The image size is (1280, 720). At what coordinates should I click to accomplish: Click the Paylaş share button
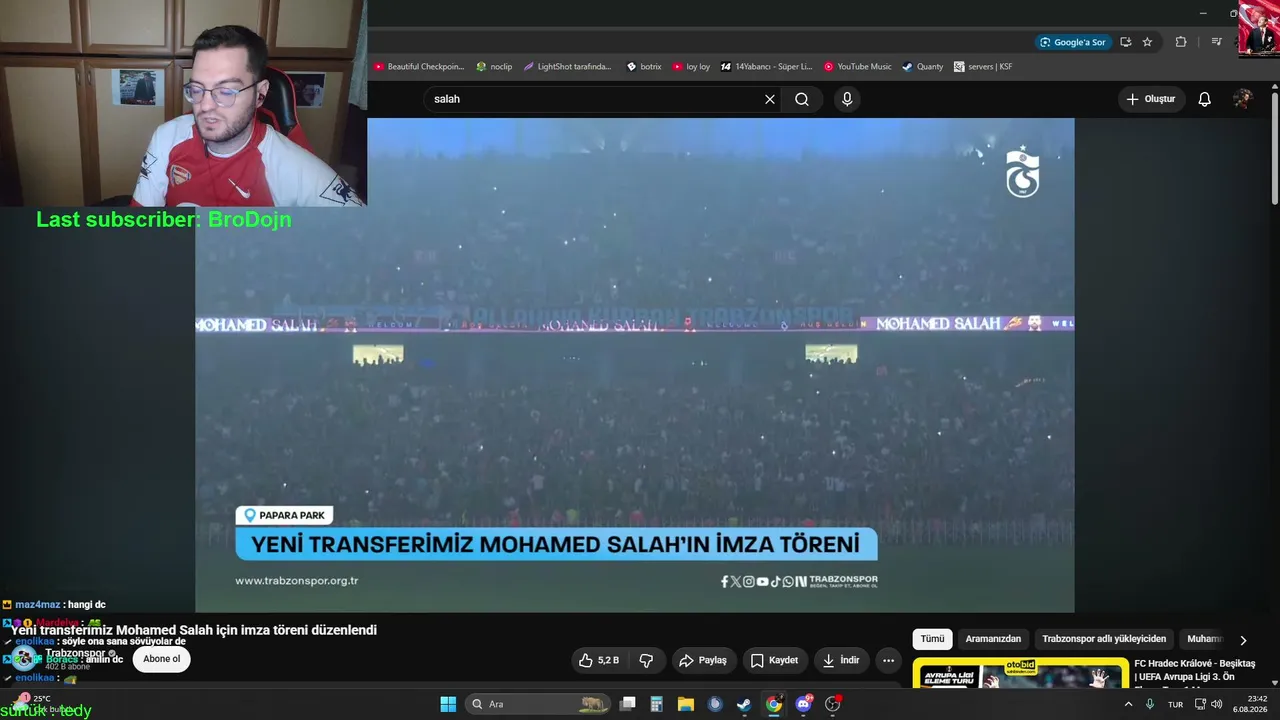(703, 660)
